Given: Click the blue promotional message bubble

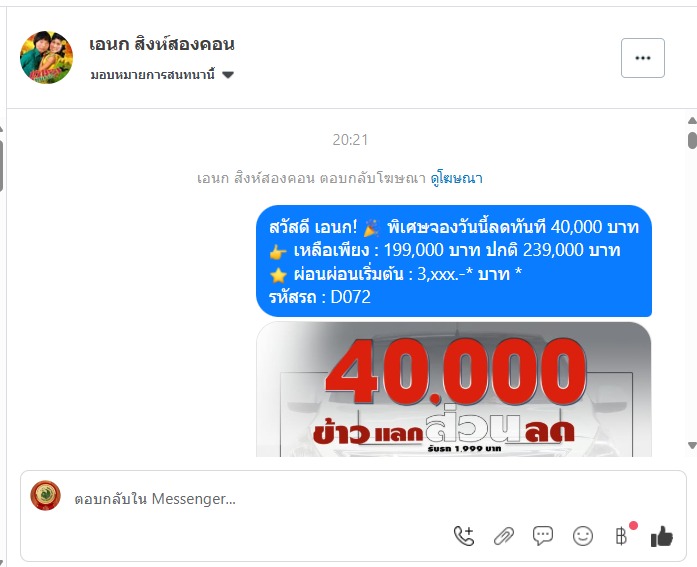Looking at the screenshot, I should click(x=454, y=261).
